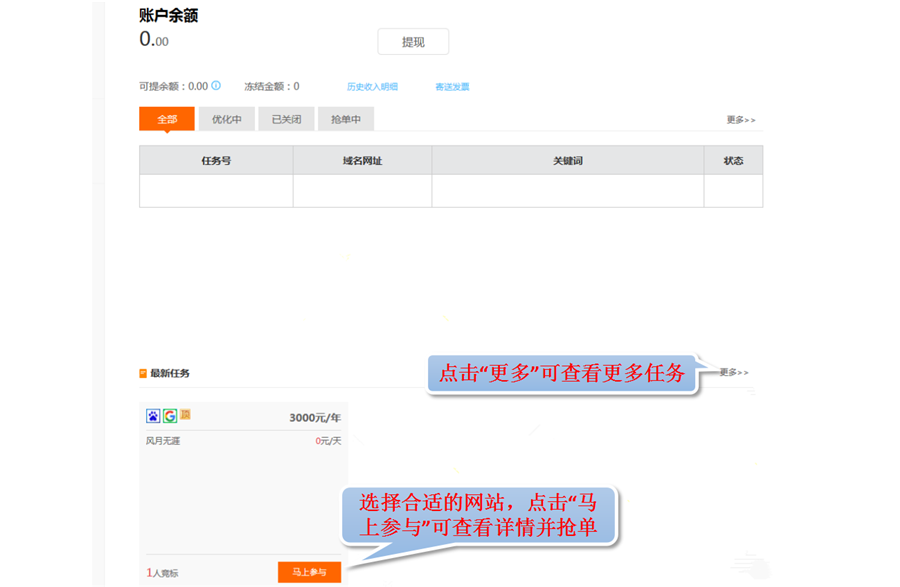
Task: Open the 寄送发票 link
Action: pyautogui.click(x=452, y=87)
